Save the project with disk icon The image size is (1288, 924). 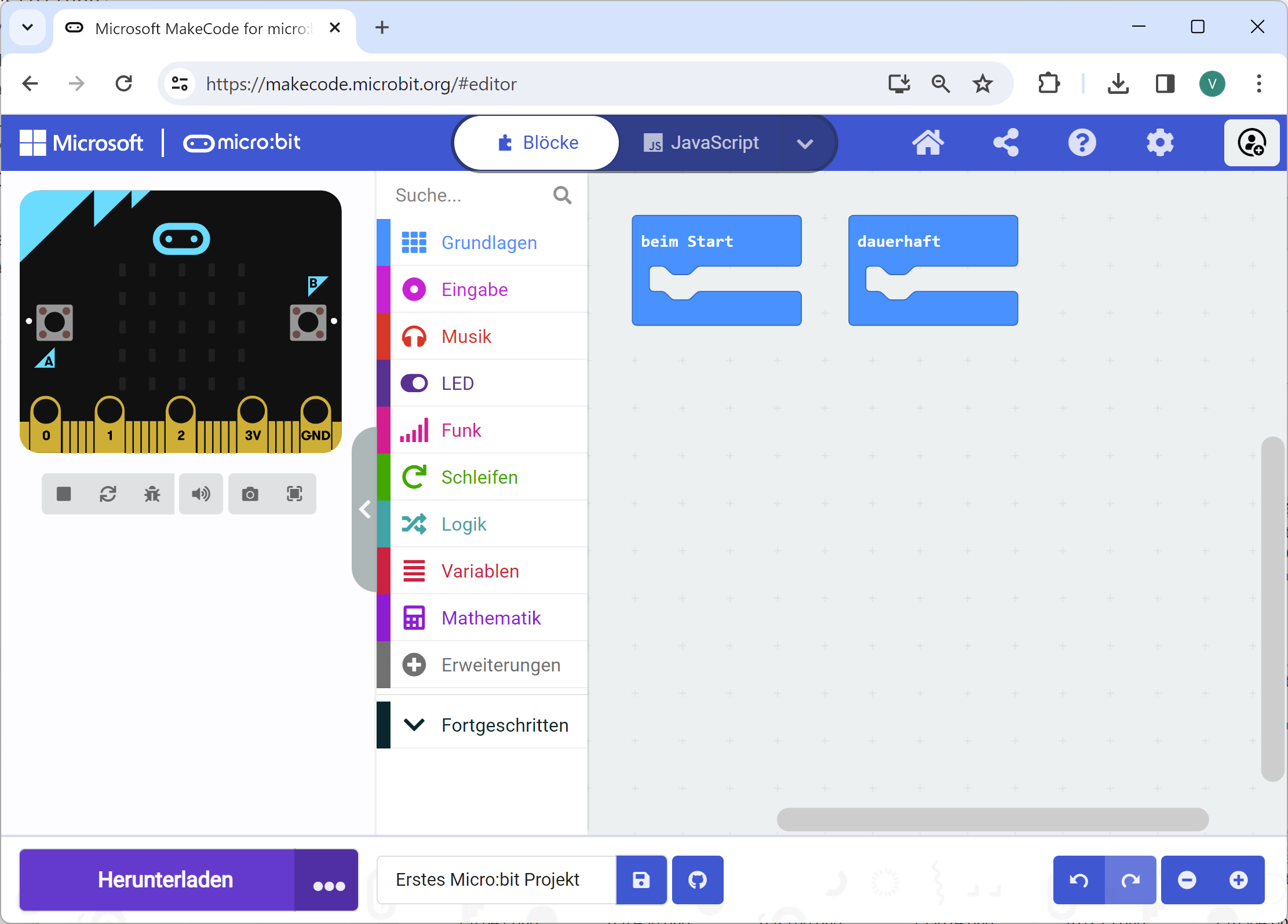pos(641,880)
